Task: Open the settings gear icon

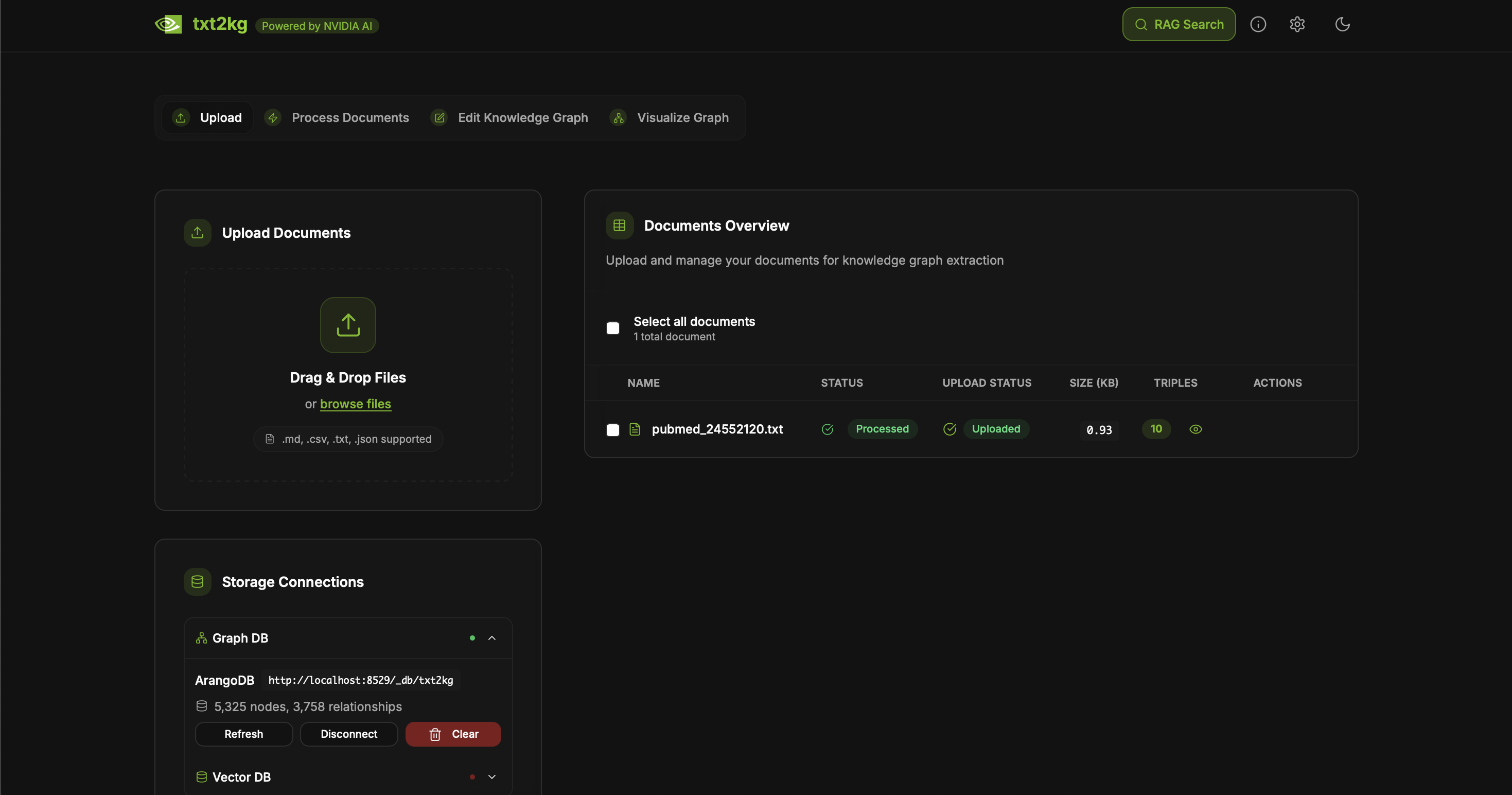Action: (x=1297, y=24)
